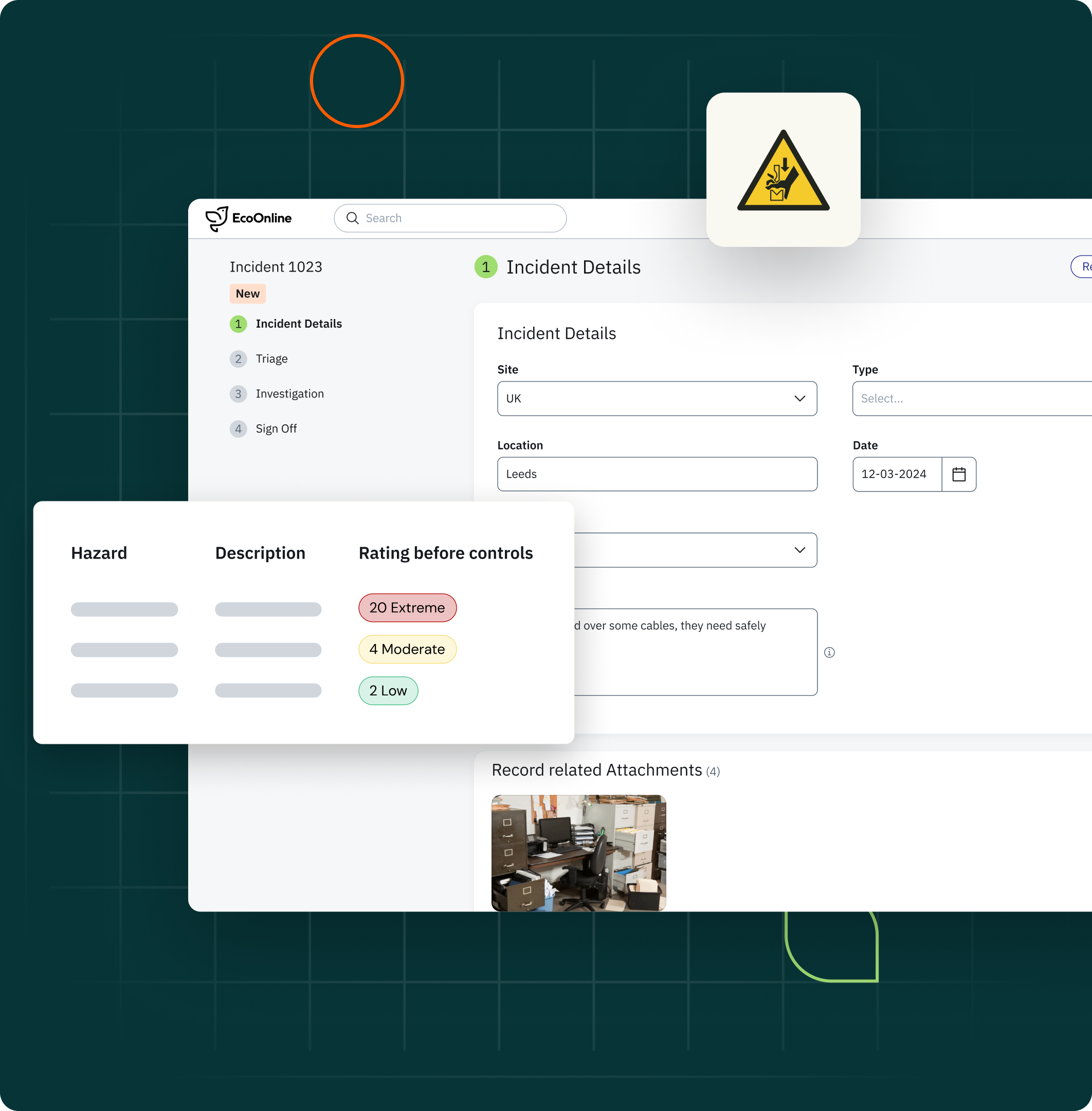Click inside the Location field showing Leeds

click(657, 474)
